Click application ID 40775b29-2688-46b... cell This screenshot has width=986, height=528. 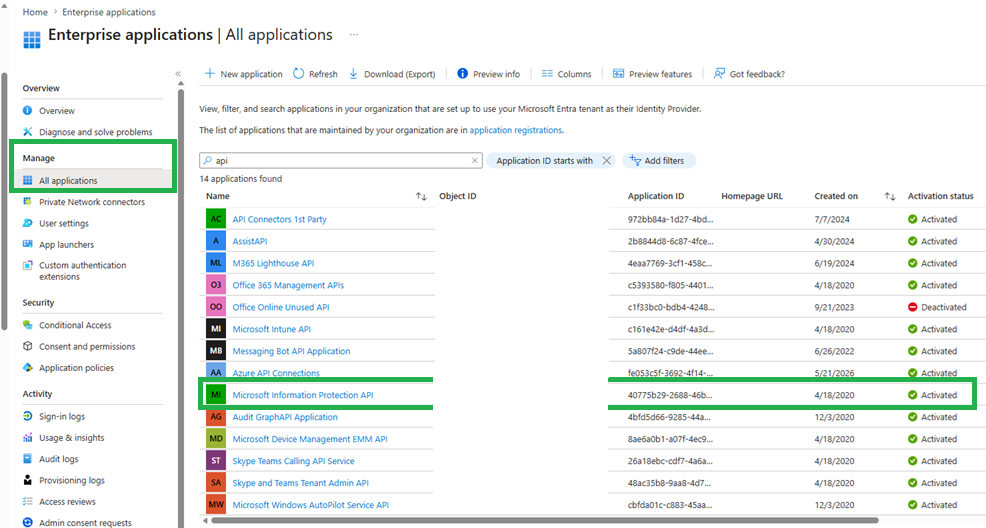tap(670, 395)
